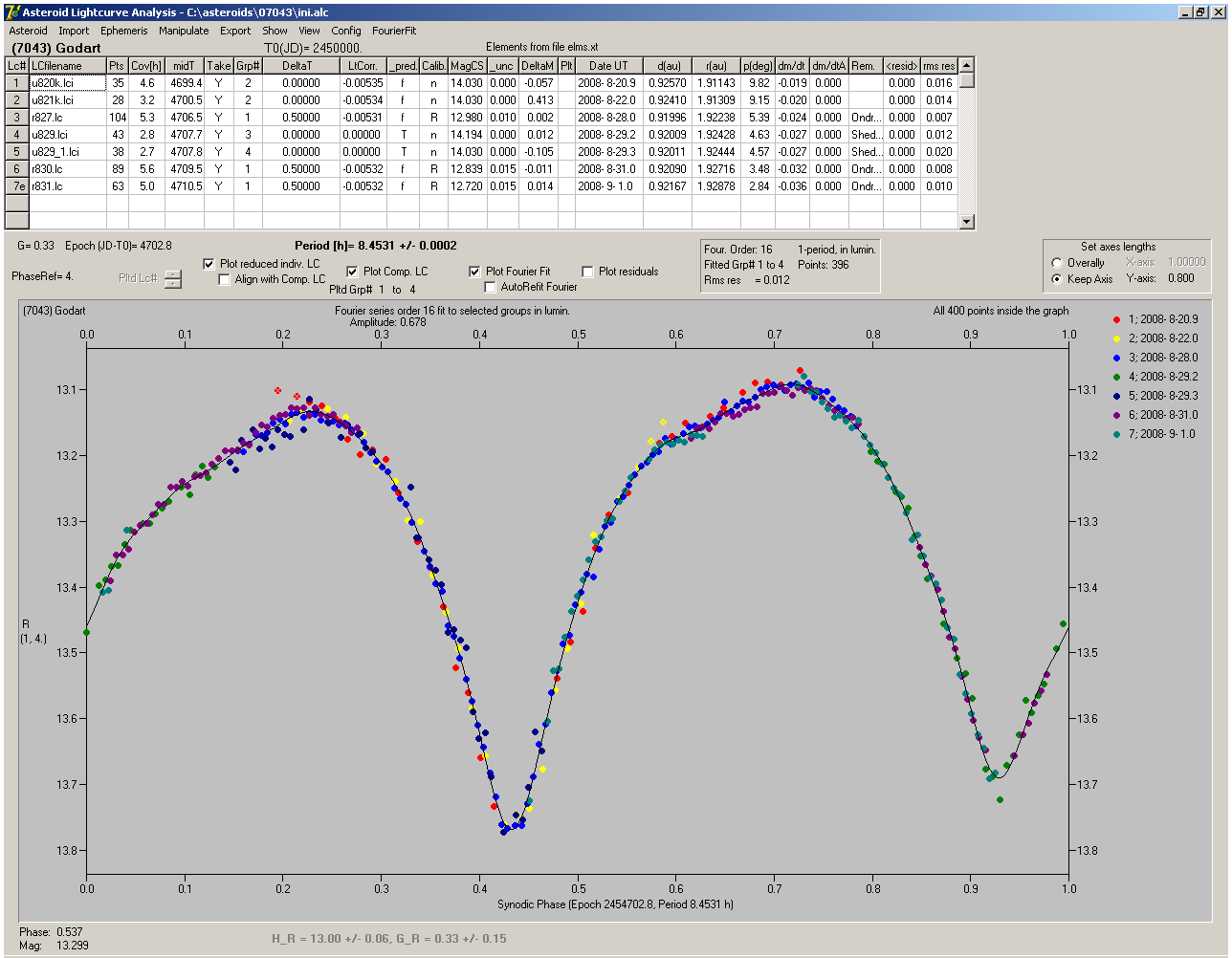Click filename cell r831.lc

point(68,186)
